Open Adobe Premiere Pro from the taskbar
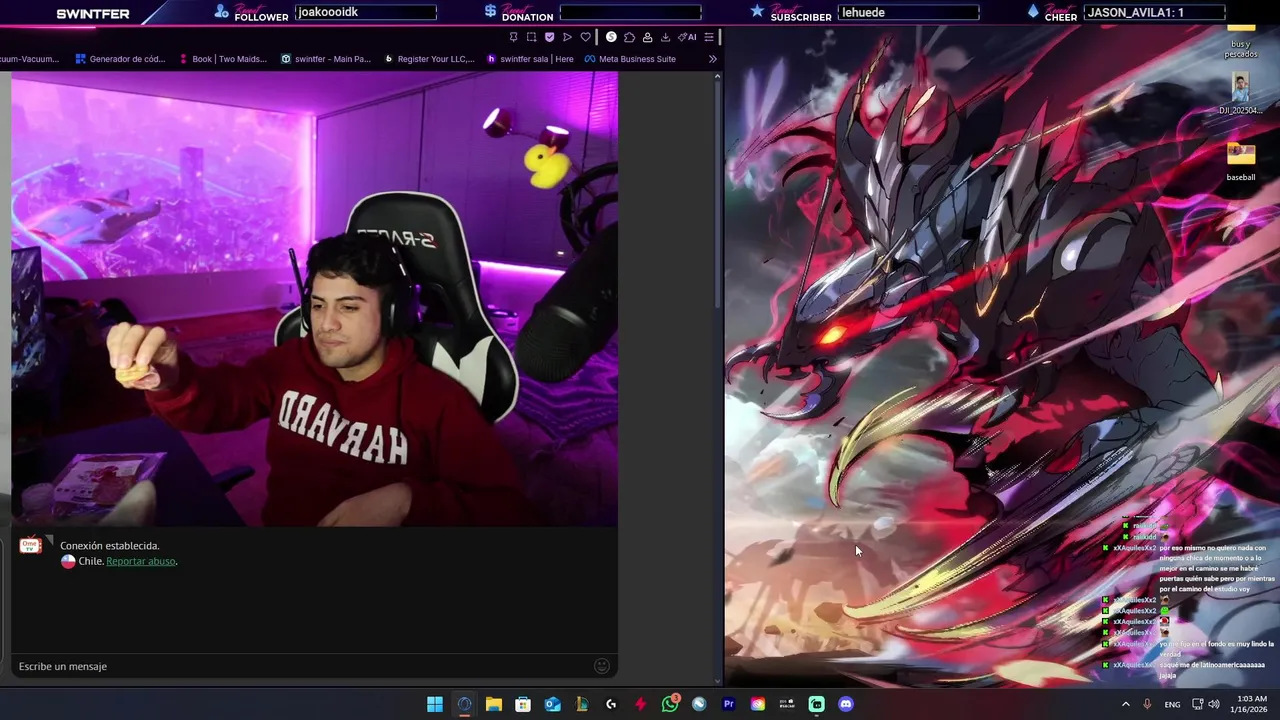The width and height of the screenshot is (1280, 720). (x=728, y=704)
